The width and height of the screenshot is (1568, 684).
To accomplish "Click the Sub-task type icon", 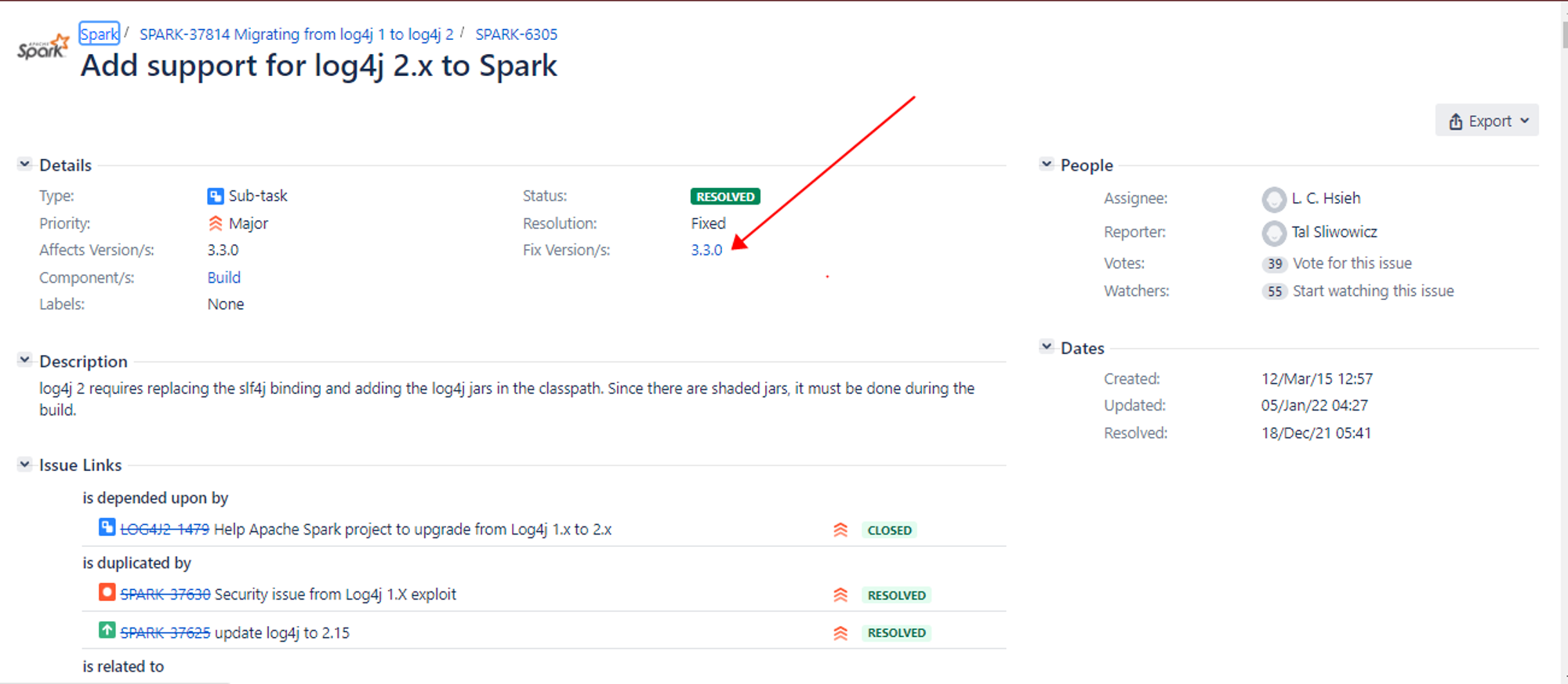I will coord(215,196).
